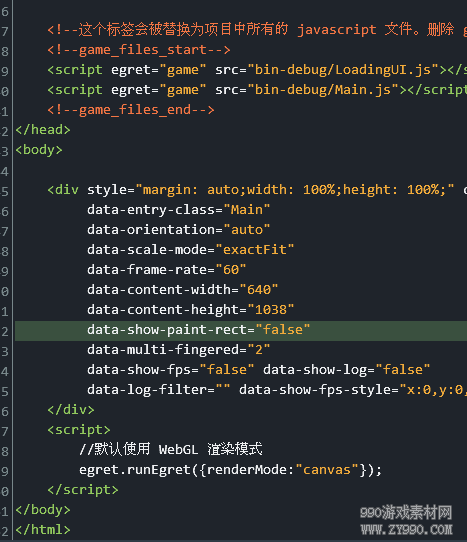Screen dimensions: 467x542
Task: Click the highlighted data-show-paint-rect "false" value
Action: (283, 330)
